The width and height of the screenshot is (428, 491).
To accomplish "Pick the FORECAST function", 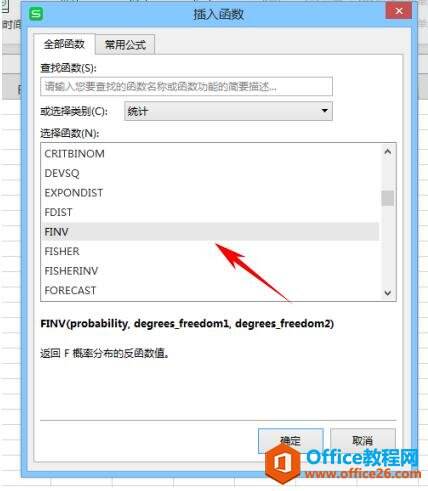I will pos(210,290).
